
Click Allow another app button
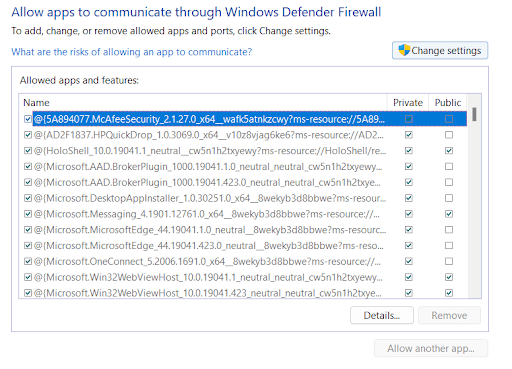[431, 348]
